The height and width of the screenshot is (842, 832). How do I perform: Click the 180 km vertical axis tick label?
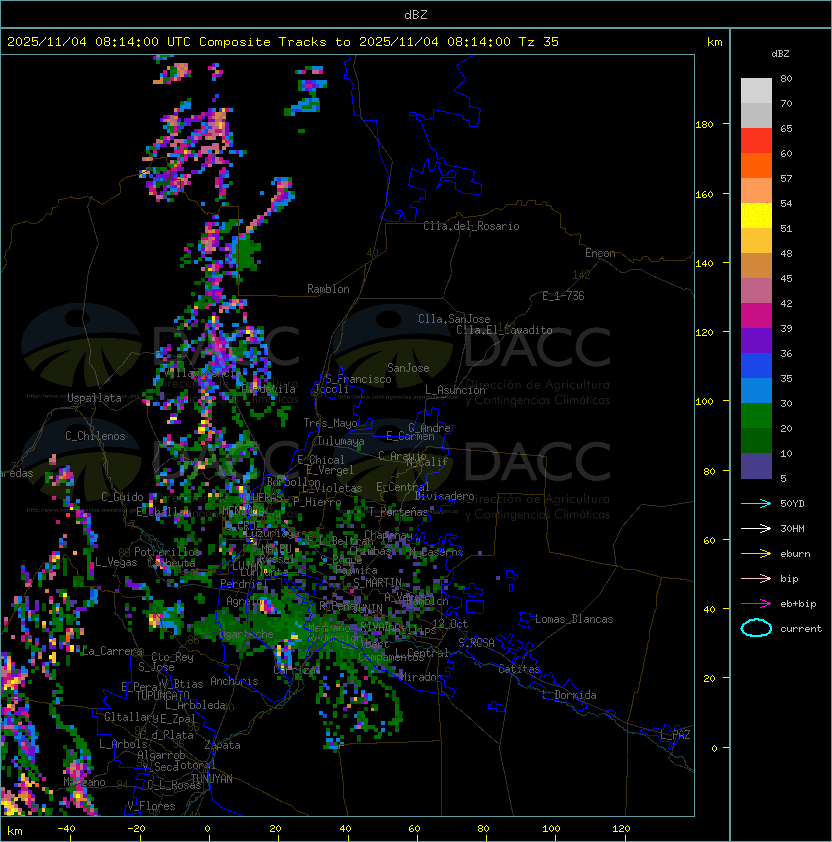704,125
